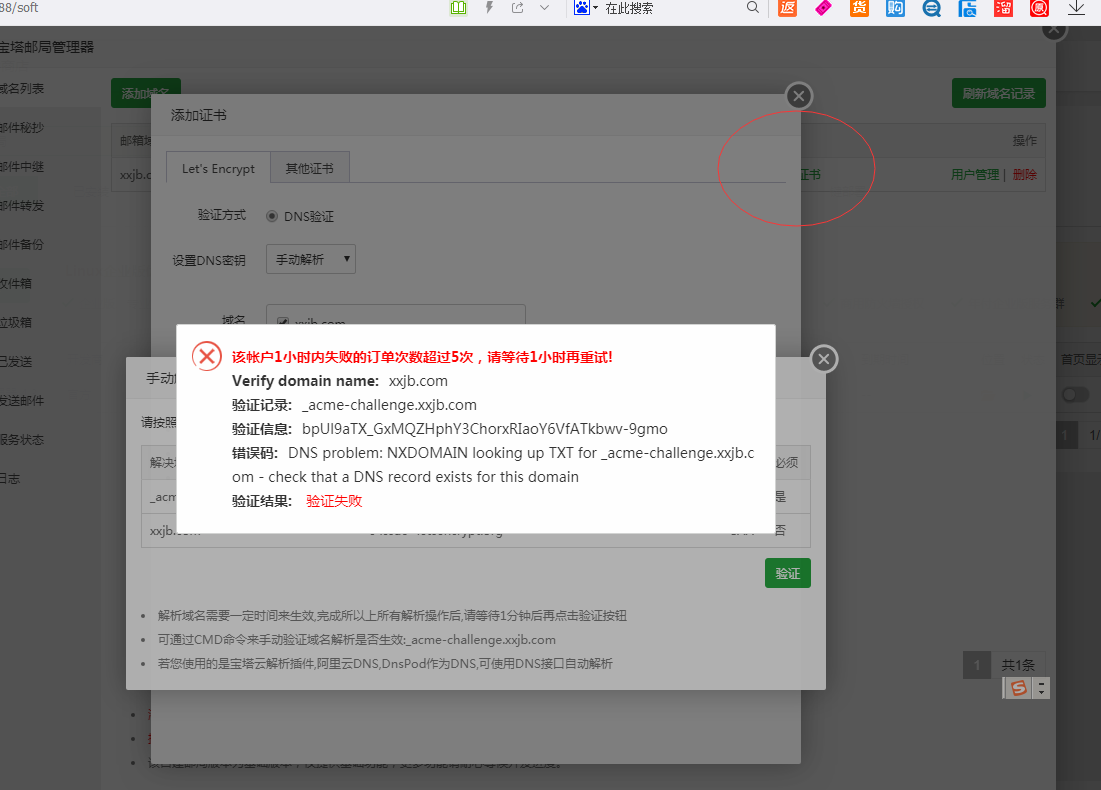The image size is (1101, 790).
Task: Toggle the switch under 首页显示
Action: tap(1075, 395)
